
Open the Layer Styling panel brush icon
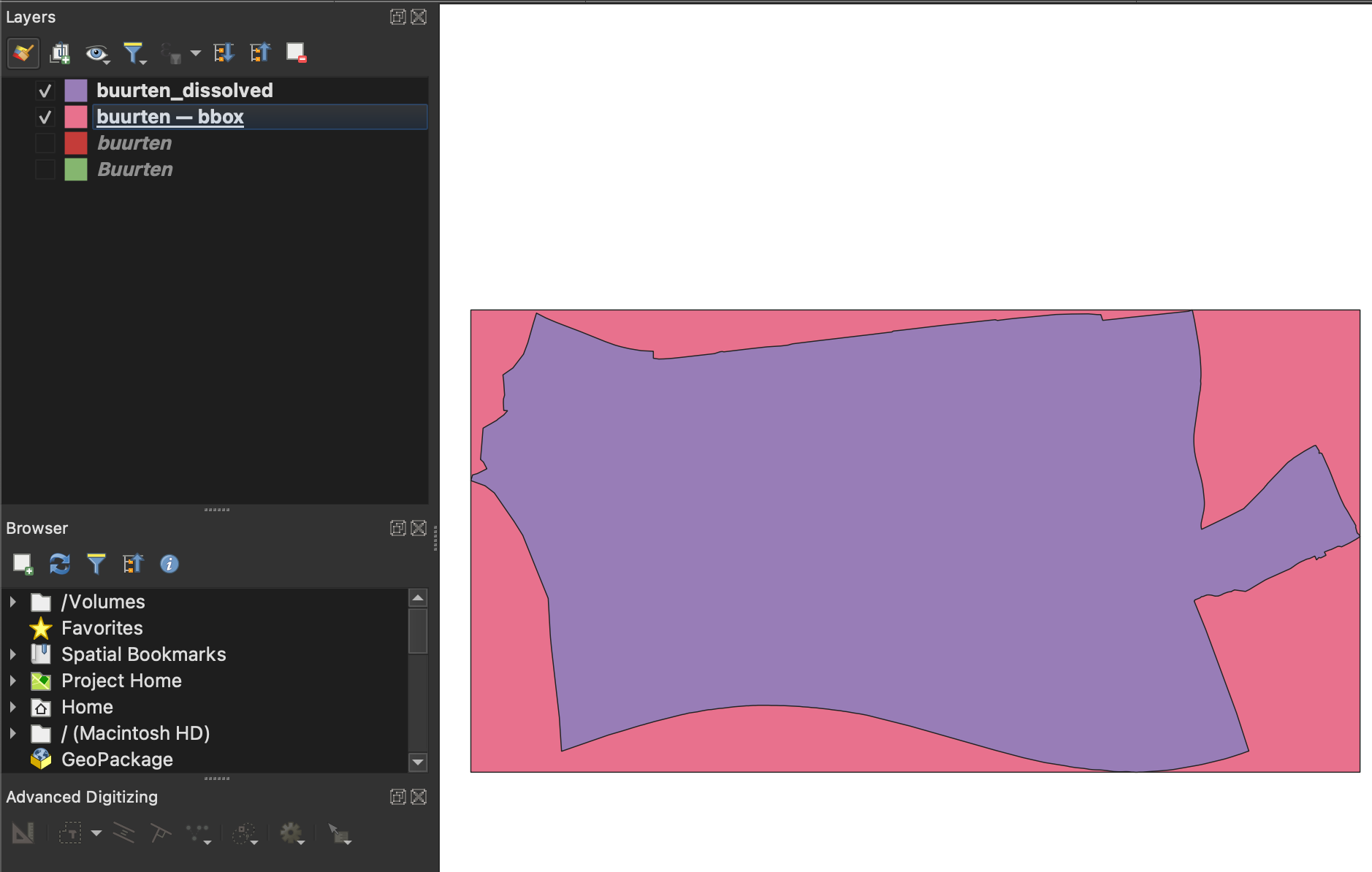click(x=23, y=53)
